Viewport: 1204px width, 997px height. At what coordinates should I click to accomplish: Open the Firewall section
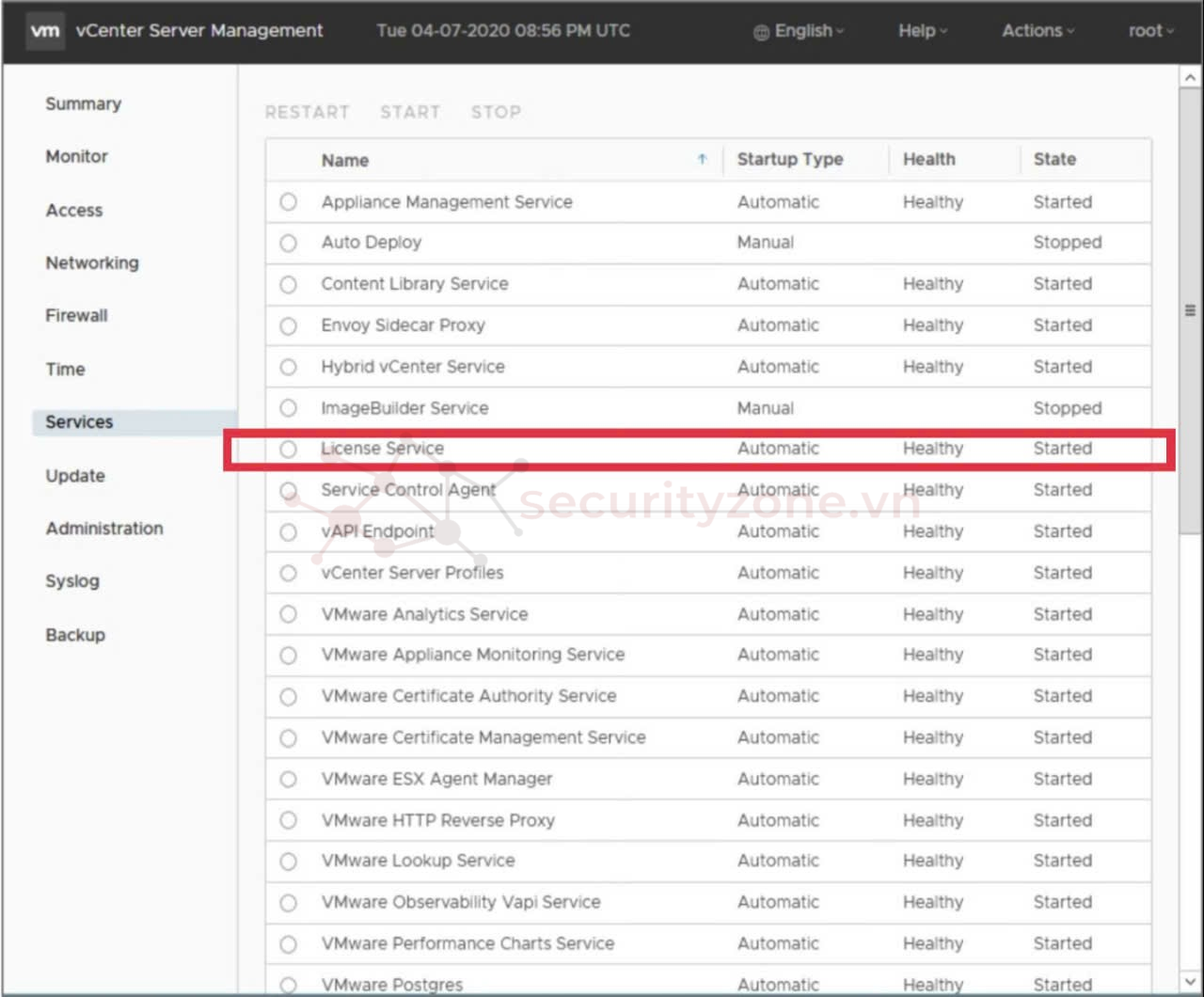[x=76, y=315]
